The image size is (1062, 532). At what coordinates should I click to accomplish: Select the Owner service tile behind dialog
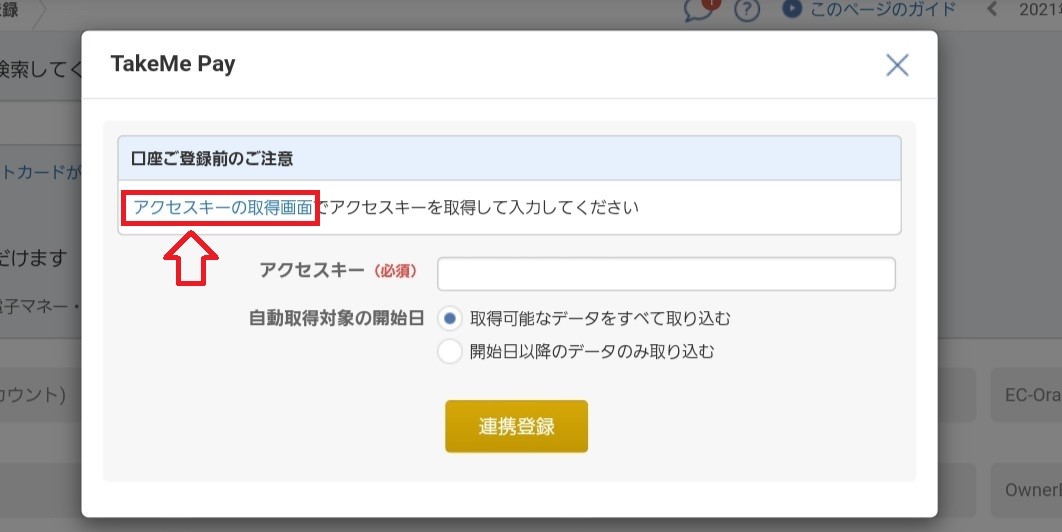coord(1027,490)
